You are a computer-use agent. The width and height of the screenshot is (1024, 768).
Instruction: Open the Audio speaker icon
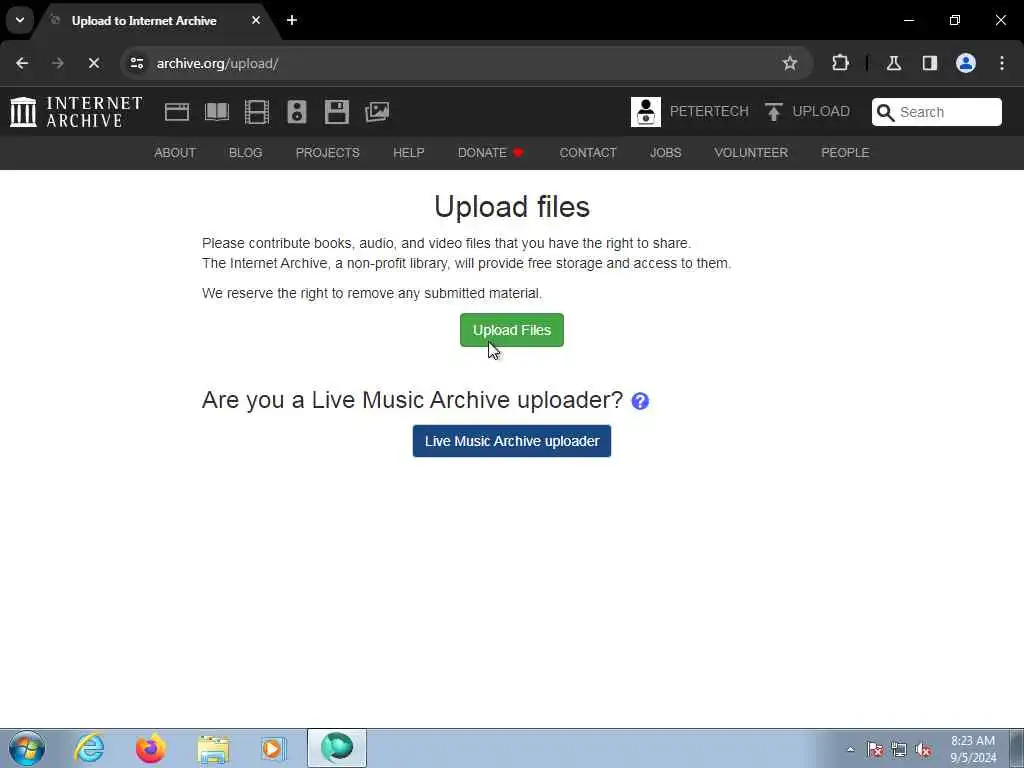point(296,112)
